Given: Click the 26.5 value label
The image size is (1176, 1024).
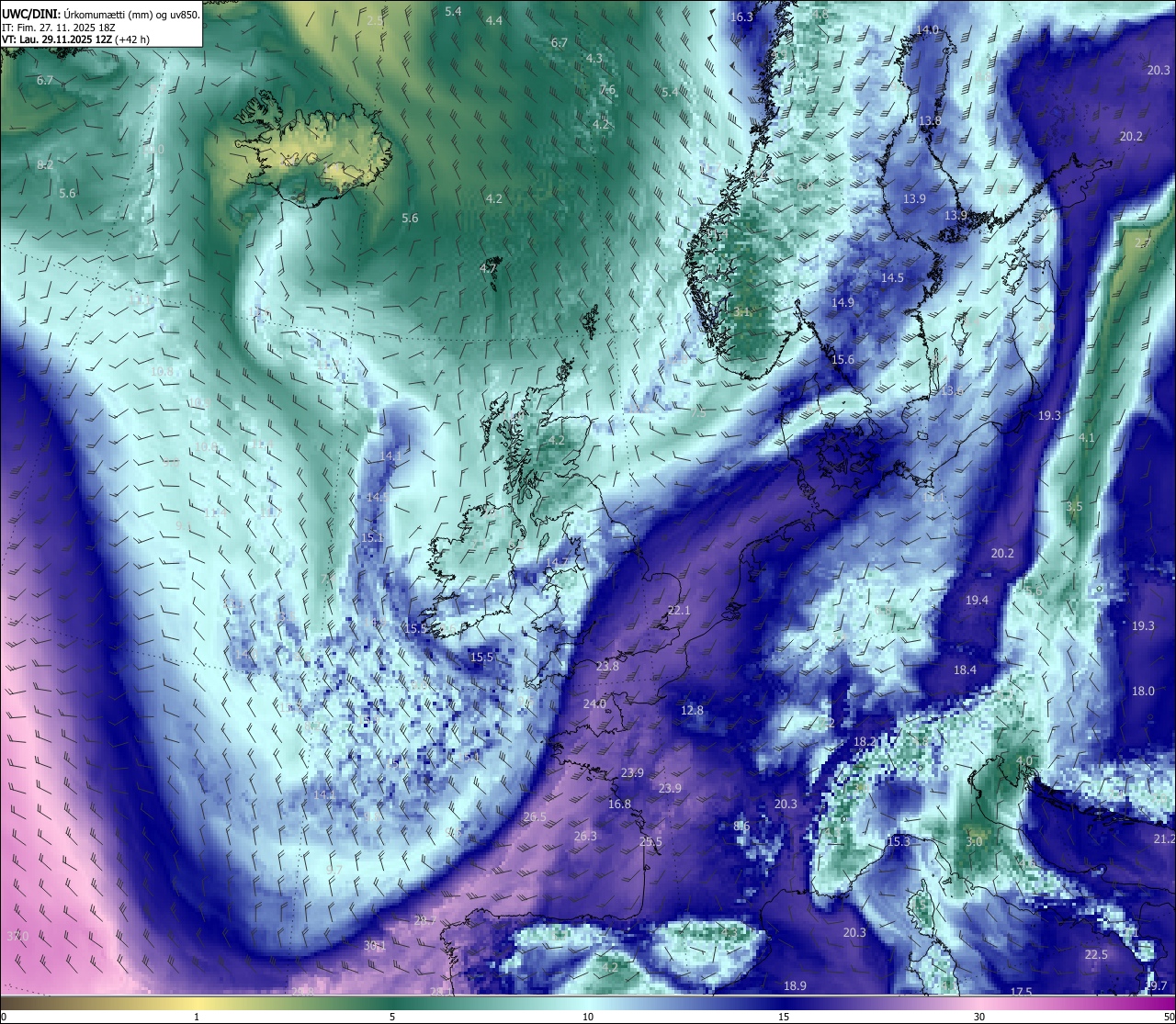Looking at the screenshot, I should 535,816.
